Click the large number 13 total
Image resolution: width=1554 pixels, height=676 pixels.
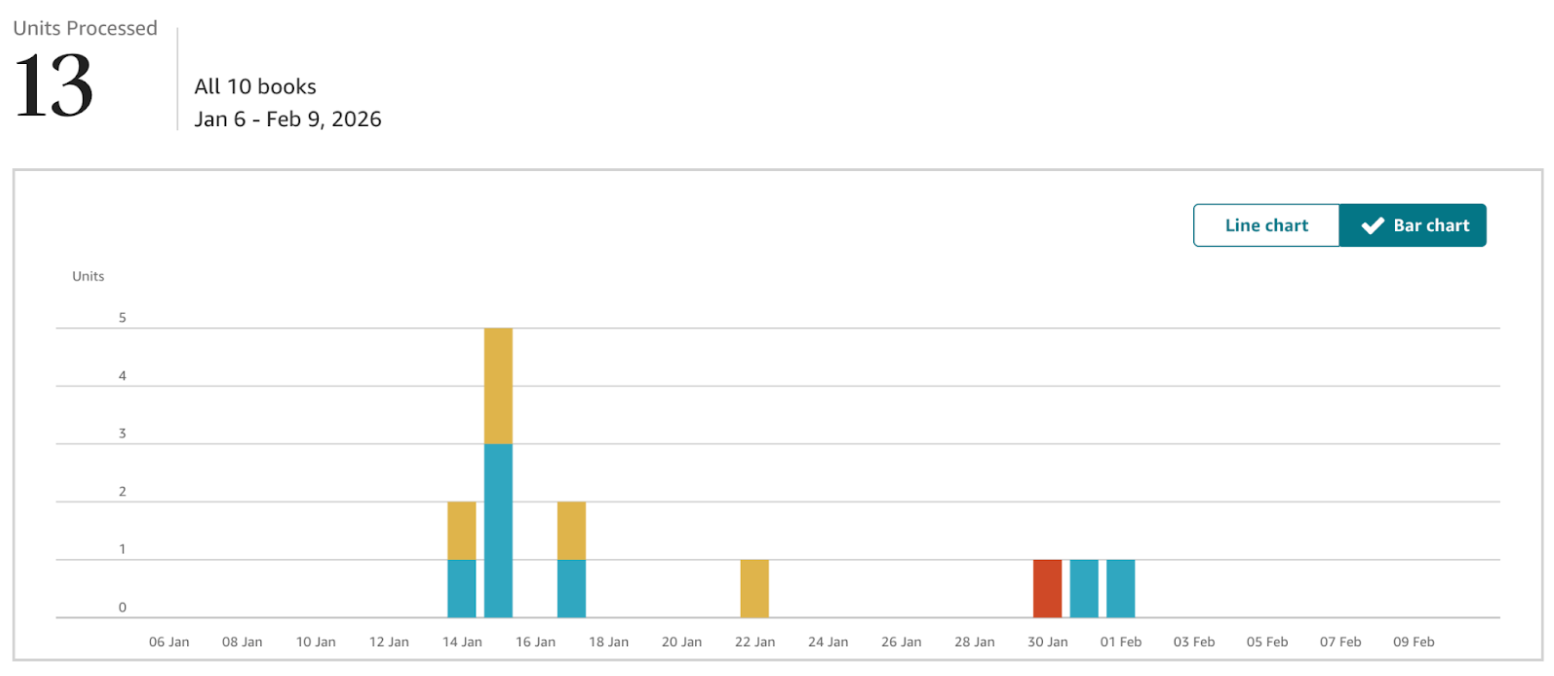pos(54,86)
